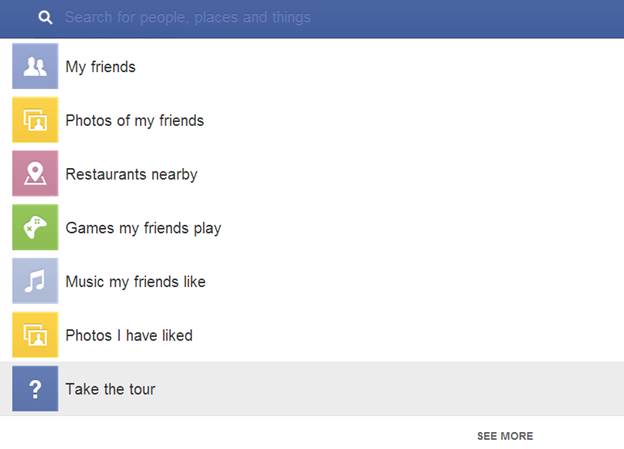The image size is (624, 449).
Task: Focus the Search for people, places and things field
Action: tap(188, 18)
